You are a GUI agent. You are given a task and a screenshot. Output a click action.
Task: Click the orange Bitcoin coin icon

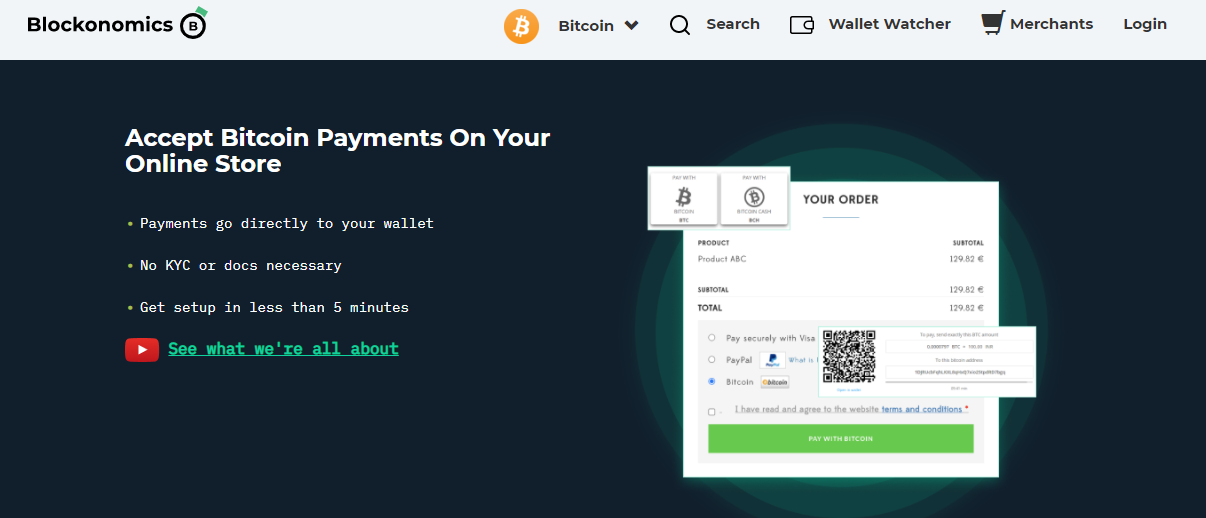point(521,26)
